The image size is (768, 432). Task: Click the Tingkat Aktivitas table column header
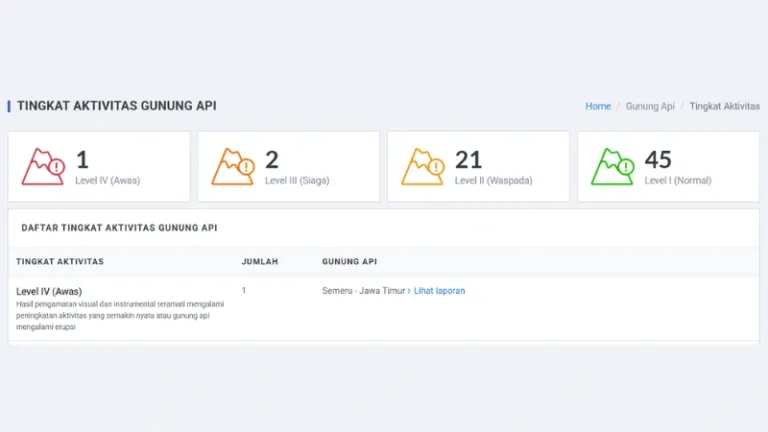coord(60,262)
